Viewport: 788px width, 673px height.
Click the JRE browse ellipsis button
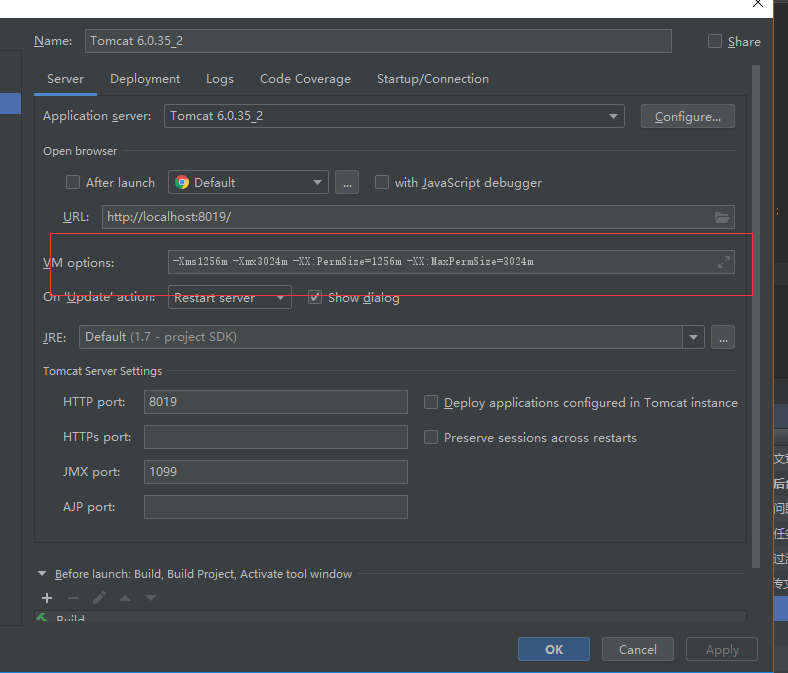point(723,337)
